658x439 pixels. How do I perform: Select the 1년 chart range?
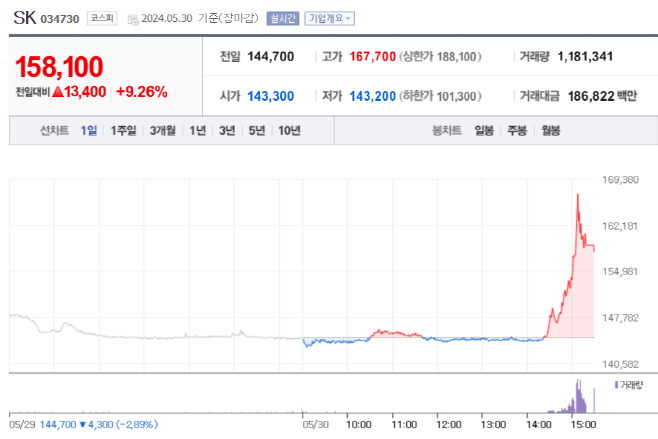coord(198,131)
